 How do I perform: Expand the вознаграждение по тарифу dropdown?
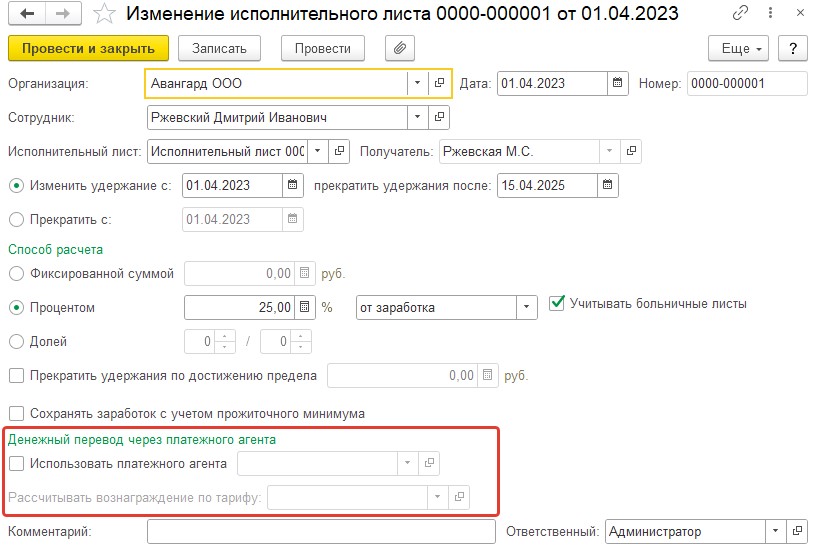click(437, 497)
